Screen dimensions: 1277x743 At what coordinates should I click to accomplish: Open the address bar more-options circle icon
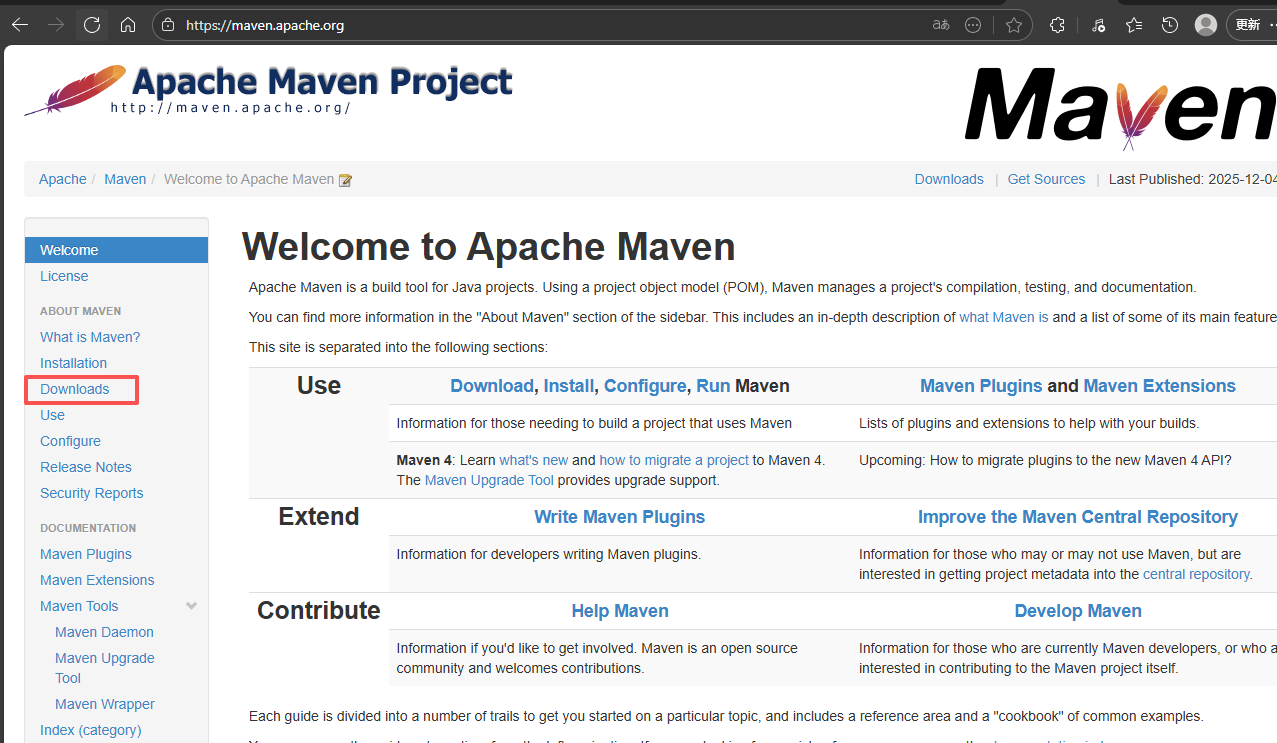973,25
